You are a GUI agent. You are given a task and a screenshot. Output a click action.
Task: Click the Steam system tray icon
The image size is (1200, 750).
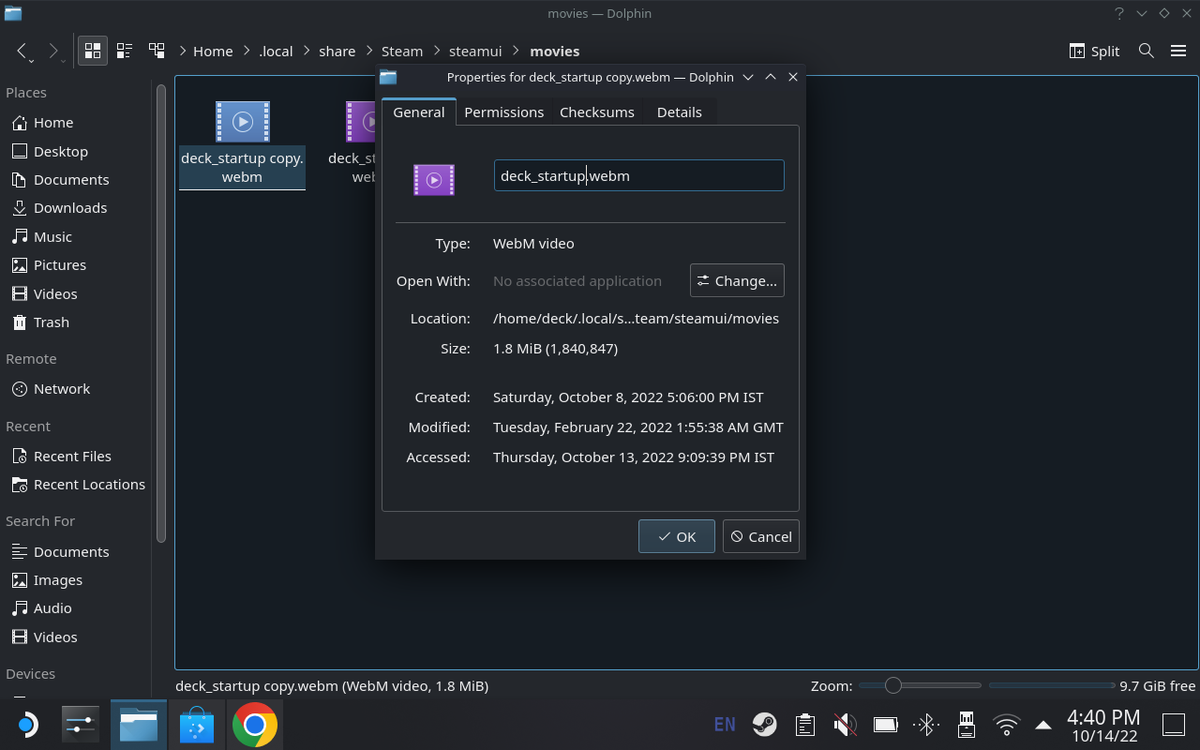click(764, 724)
